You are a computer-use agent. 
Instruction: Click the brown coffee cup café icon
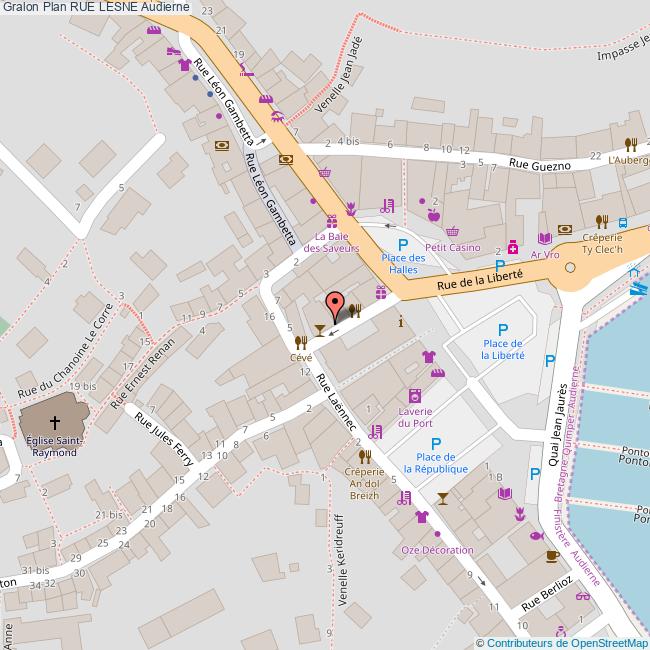click(551, 555)
